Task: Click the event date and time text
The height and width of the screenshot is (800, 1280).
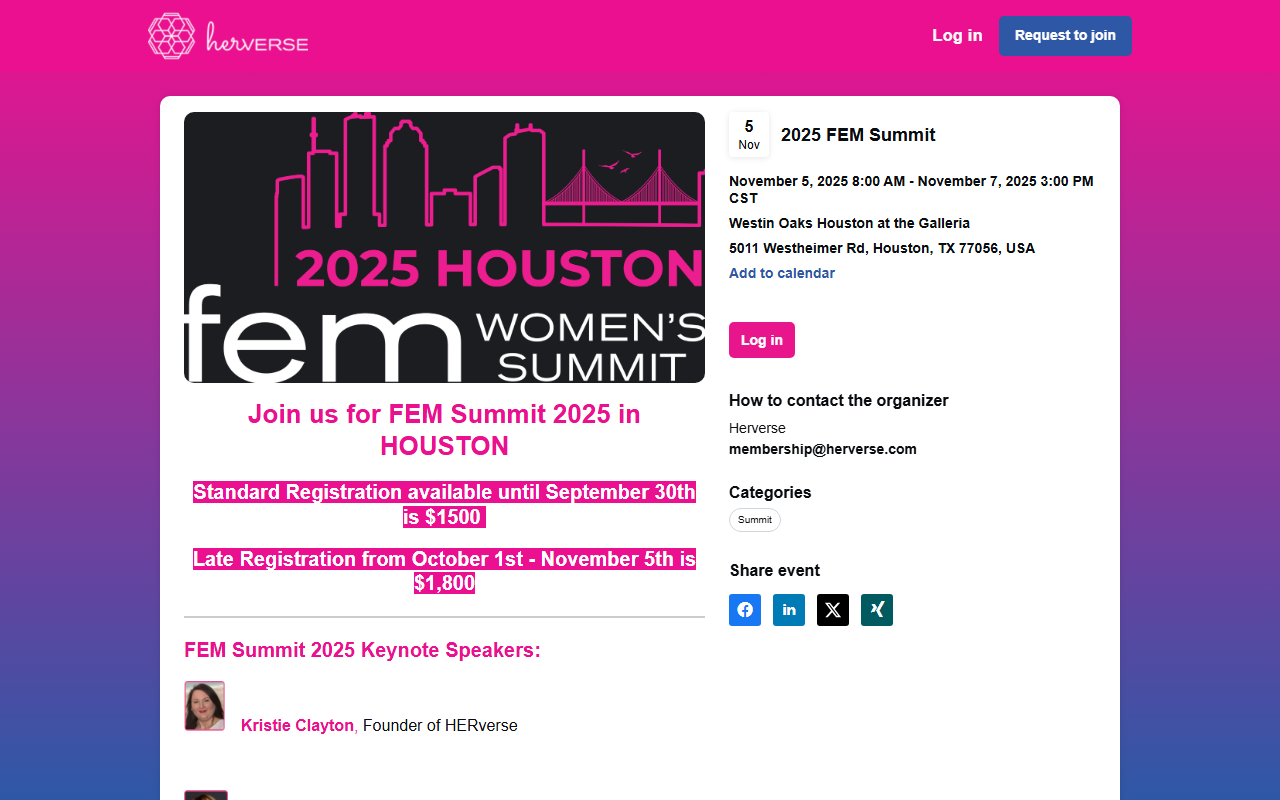Action: click(x=911, y=189)
